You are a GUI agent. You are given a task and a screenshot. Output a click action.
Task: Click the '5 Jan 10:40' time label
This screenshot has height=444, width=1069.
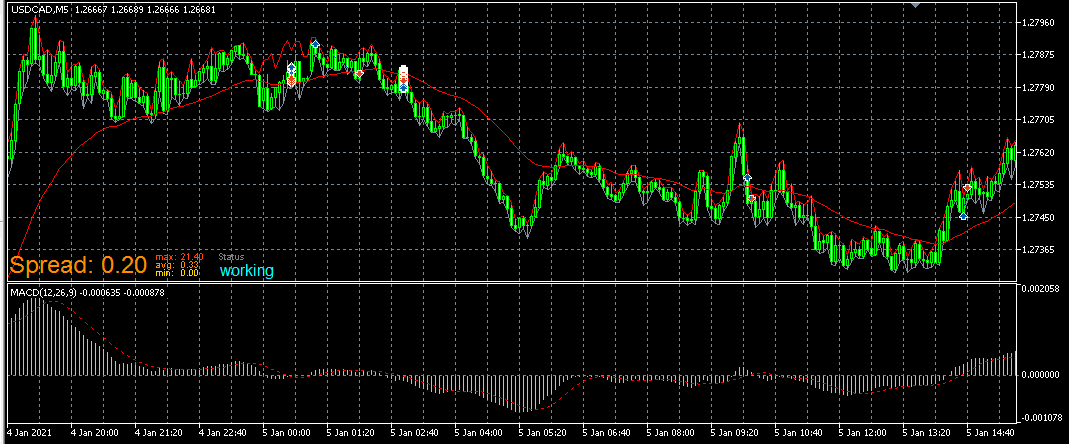[800, 432]
